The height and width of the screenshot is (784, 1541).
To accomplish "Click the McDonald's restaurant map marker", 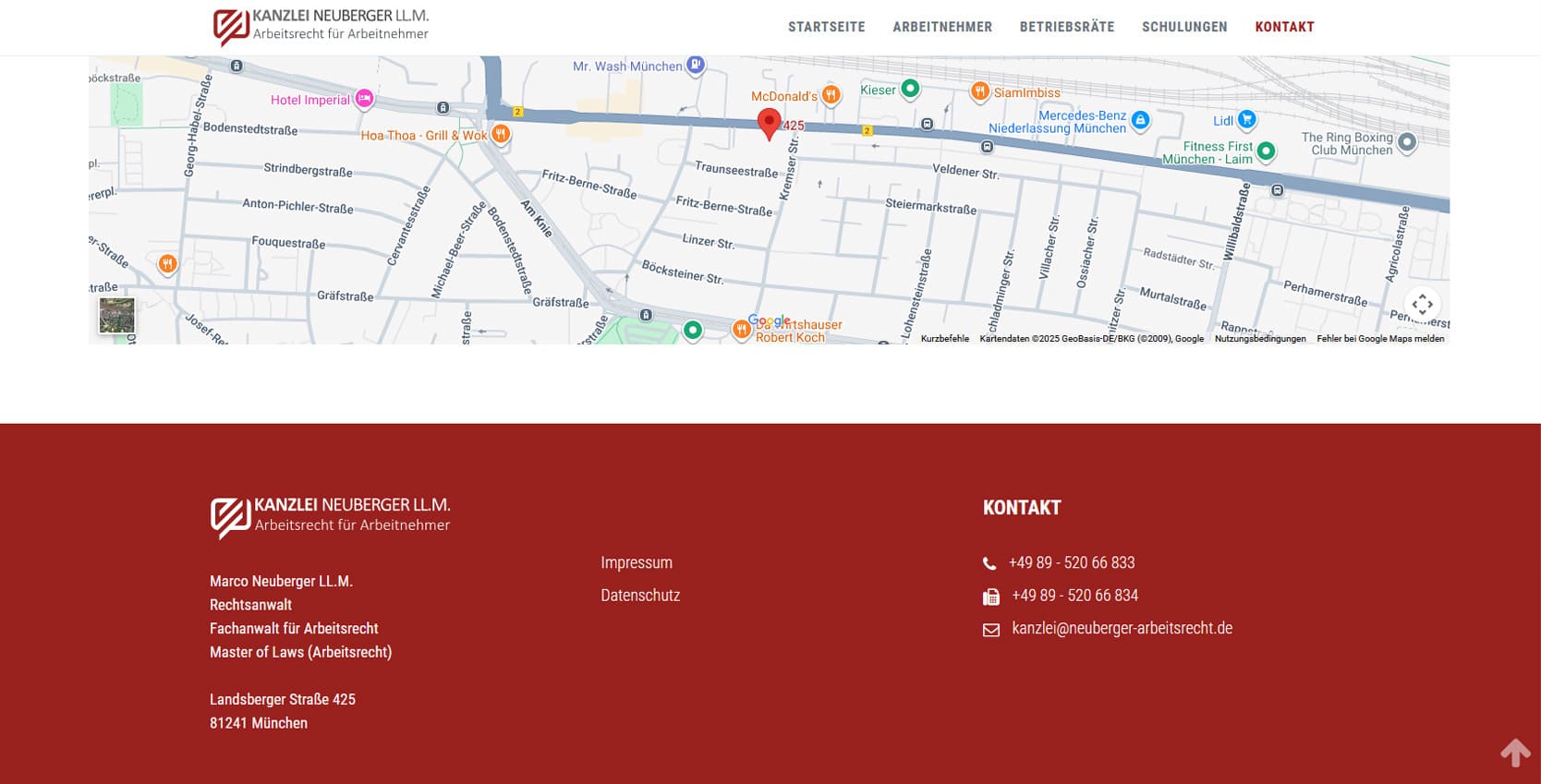I will 831,95.
